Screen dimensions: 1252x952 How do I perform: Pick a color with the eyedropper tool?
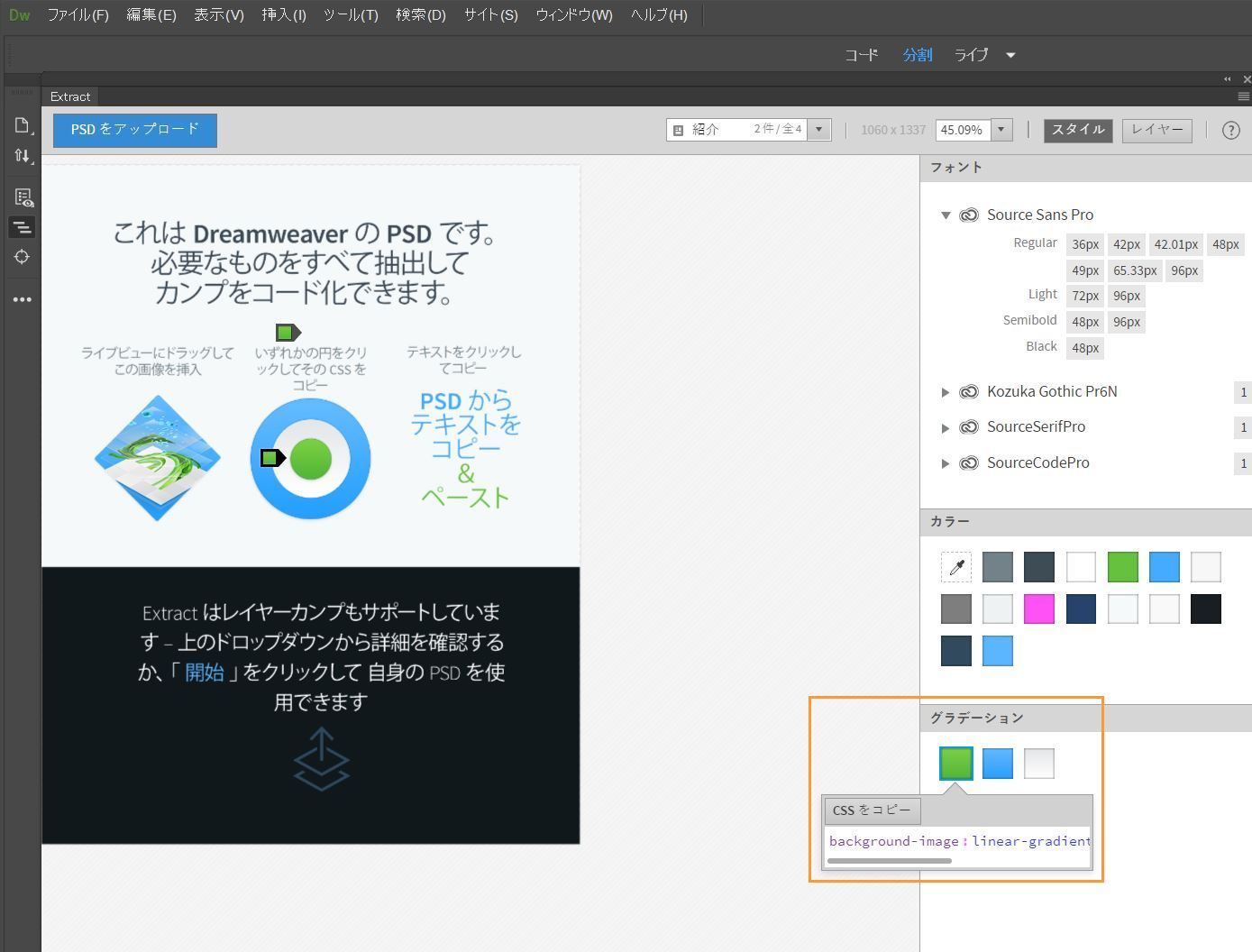point(956,567)
